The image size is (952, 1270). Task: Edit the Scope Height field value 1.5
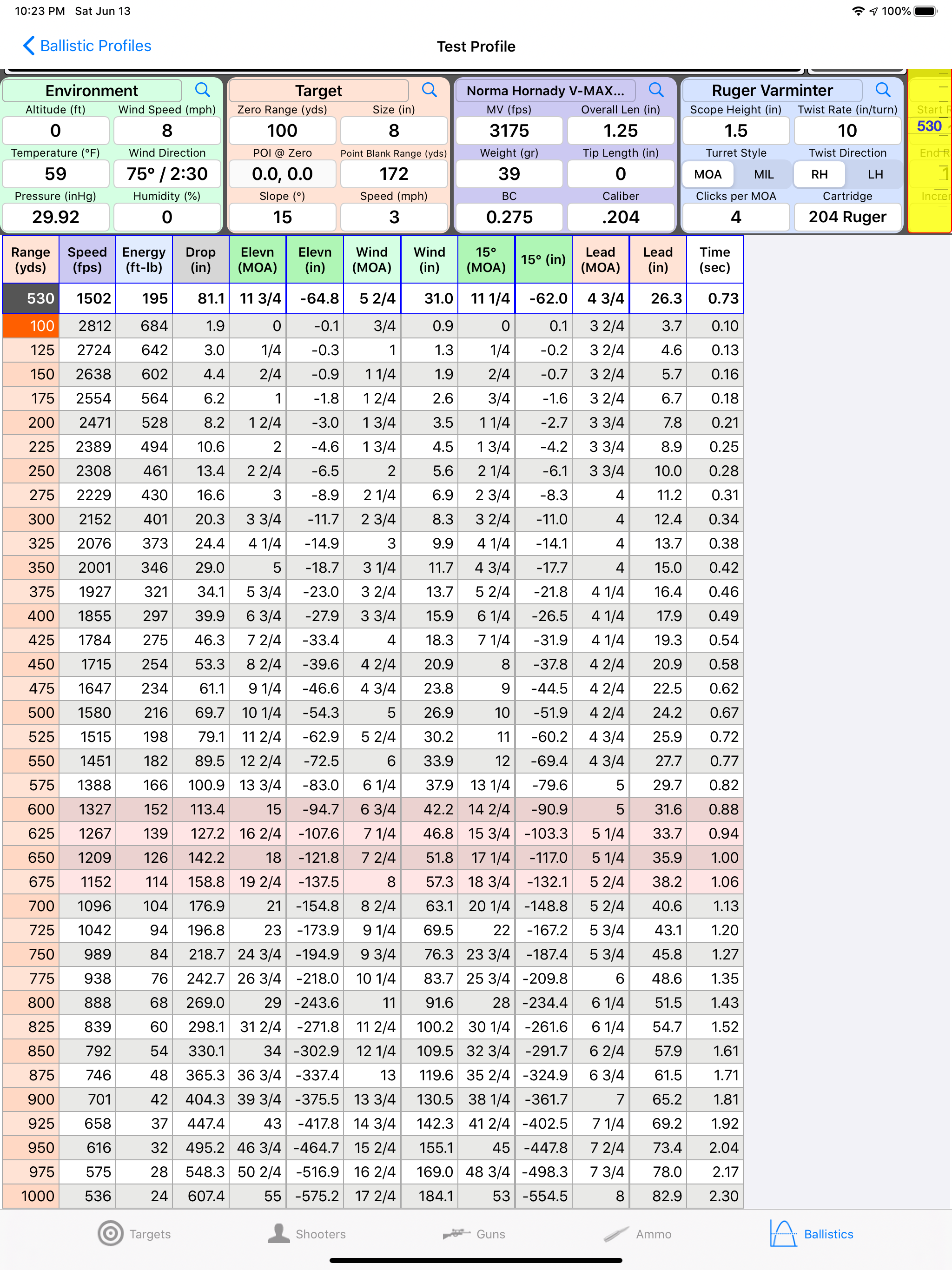pyautogui.click(x=735, y=131)
